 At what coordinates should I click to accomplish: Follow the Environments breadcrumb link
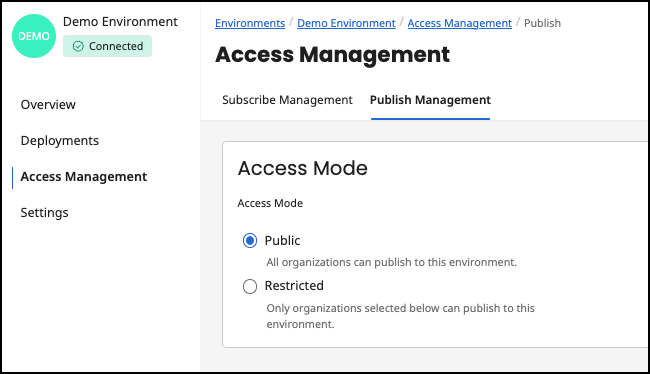tap(250, 23)
